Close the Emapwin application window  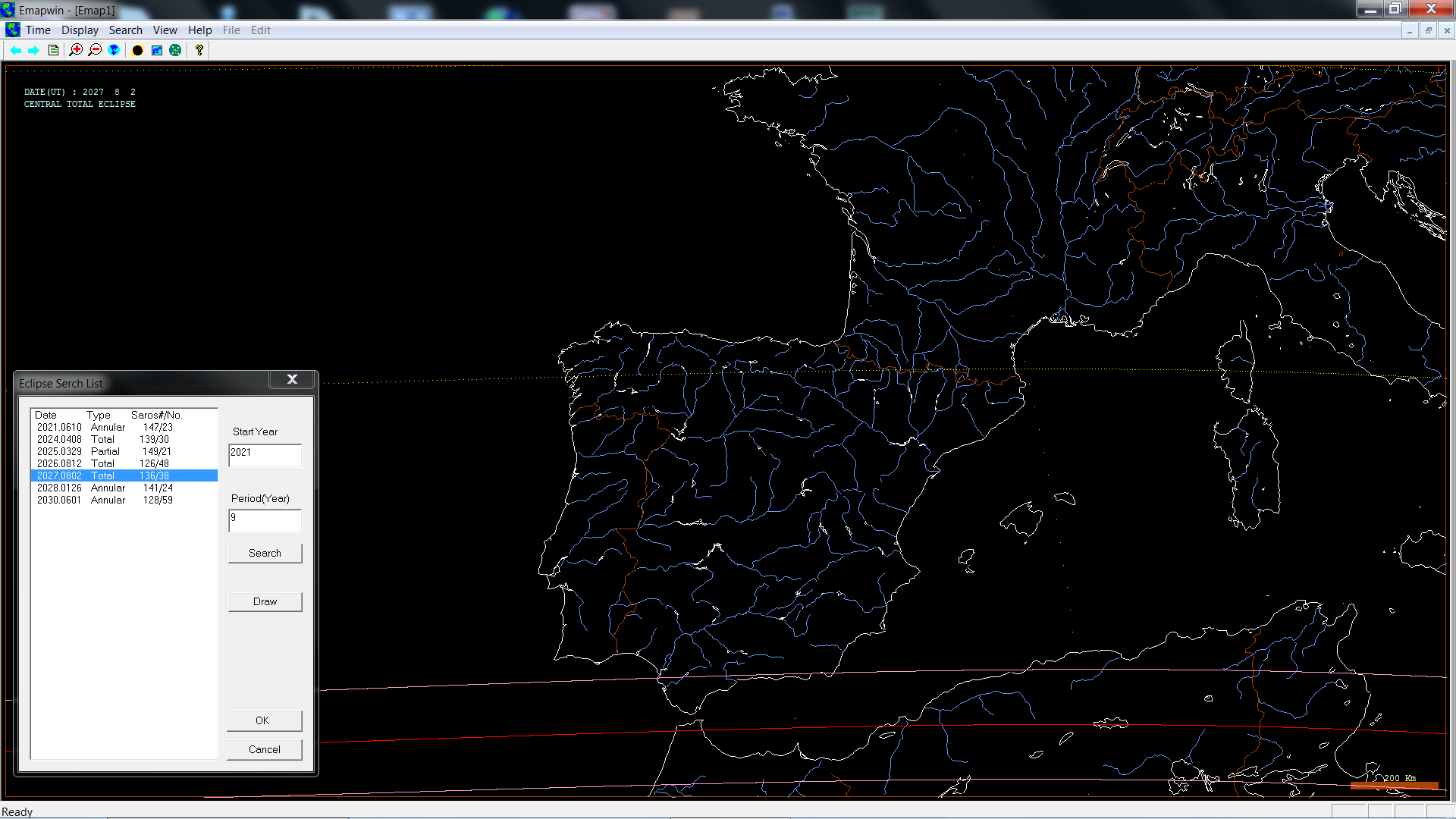(1431, 8)
